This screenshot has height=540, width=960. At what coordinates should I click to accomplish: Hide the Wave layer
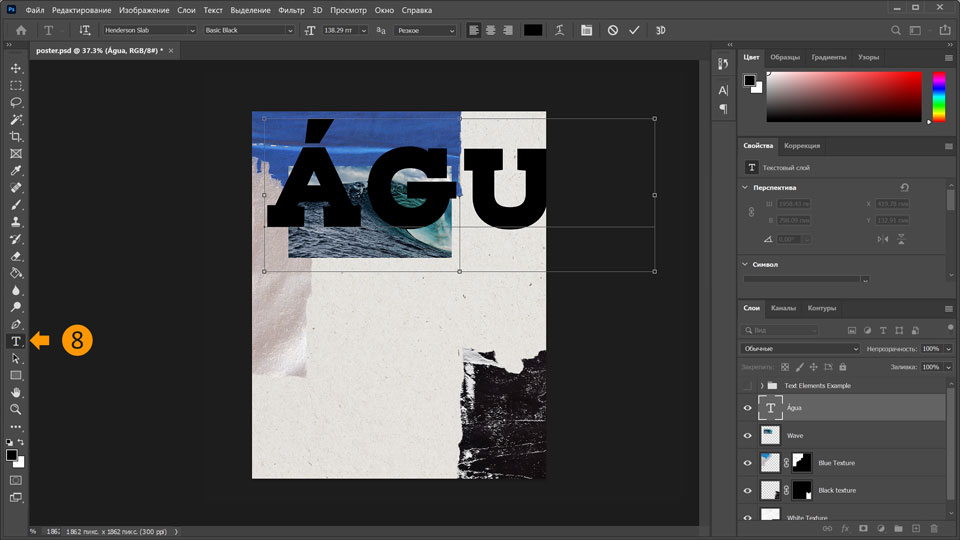[x=747, y=436]
